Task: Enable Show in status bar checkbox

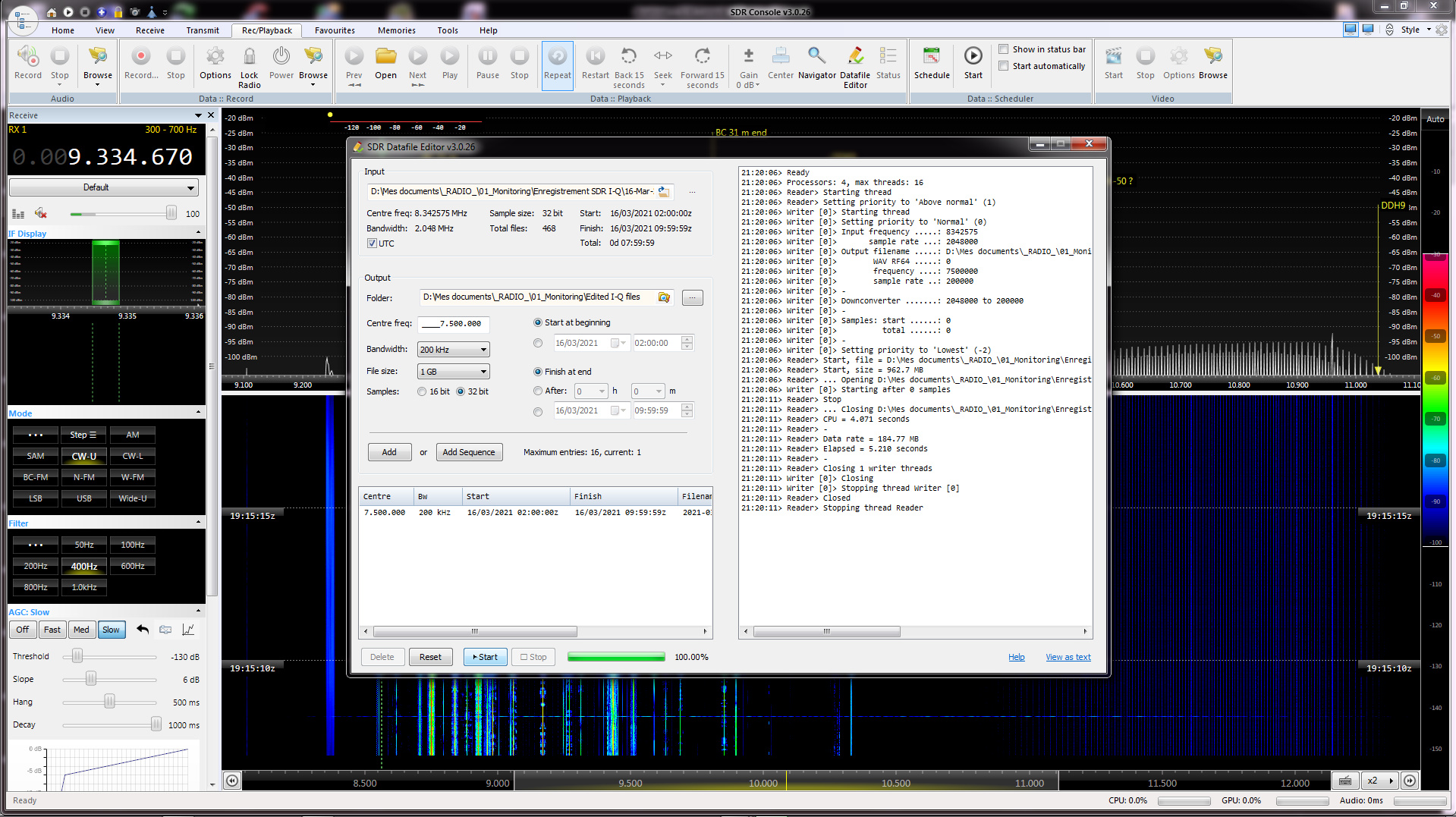Action: point(1004,49)
